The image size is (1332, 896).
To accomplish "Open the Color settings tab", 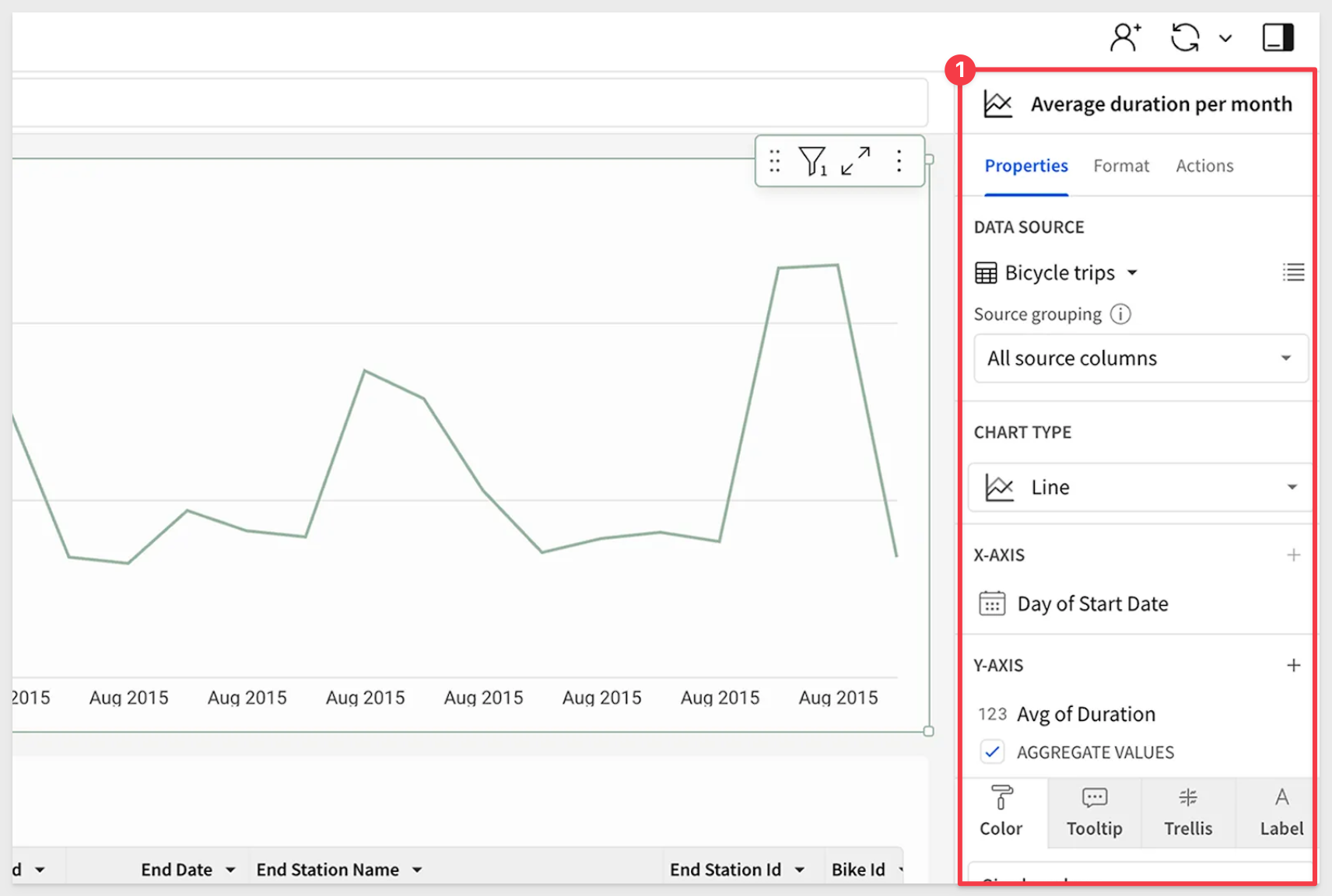I will [1001, 812].
